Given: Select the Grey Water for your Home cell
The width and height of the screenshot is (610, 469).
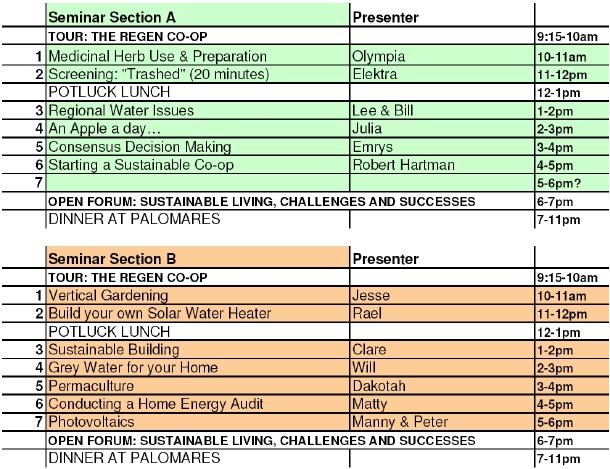Looking at the screenshot, I should click(197, 368).
